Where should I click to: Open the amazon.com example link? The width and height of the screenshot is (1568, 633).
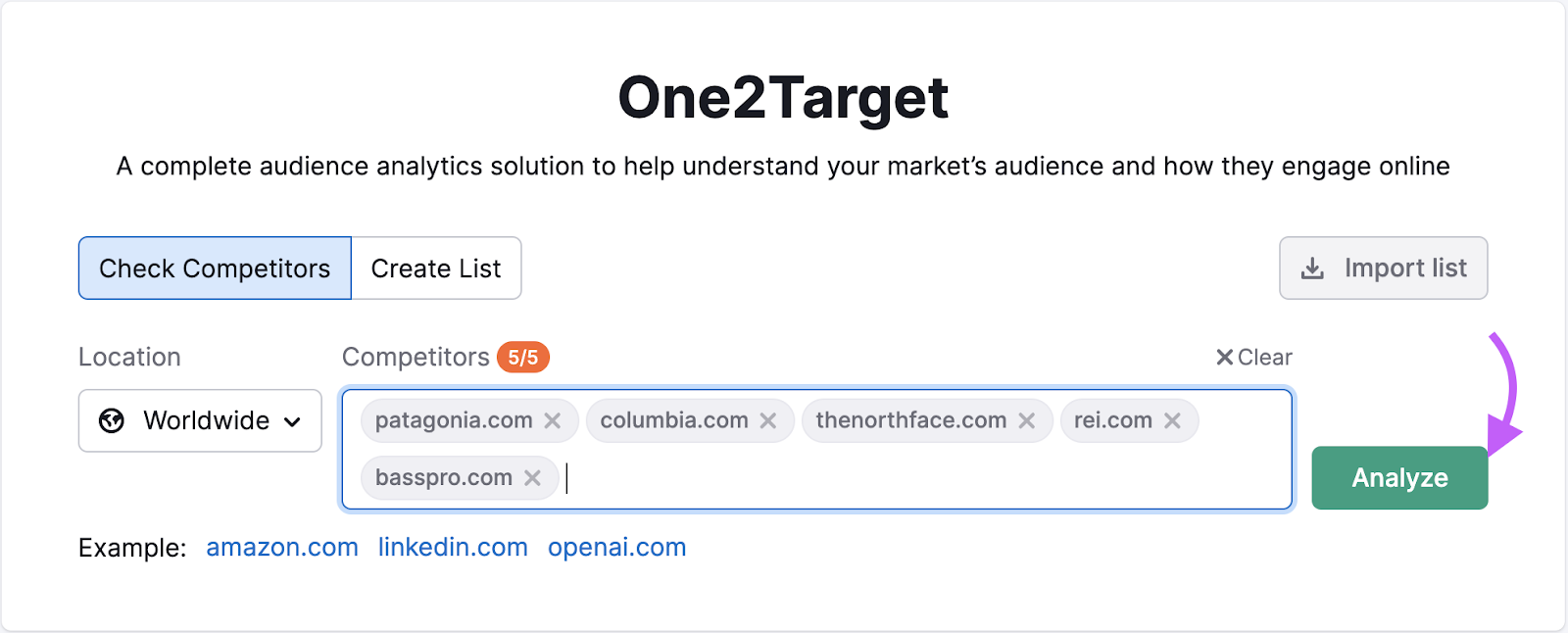point(282,547)
